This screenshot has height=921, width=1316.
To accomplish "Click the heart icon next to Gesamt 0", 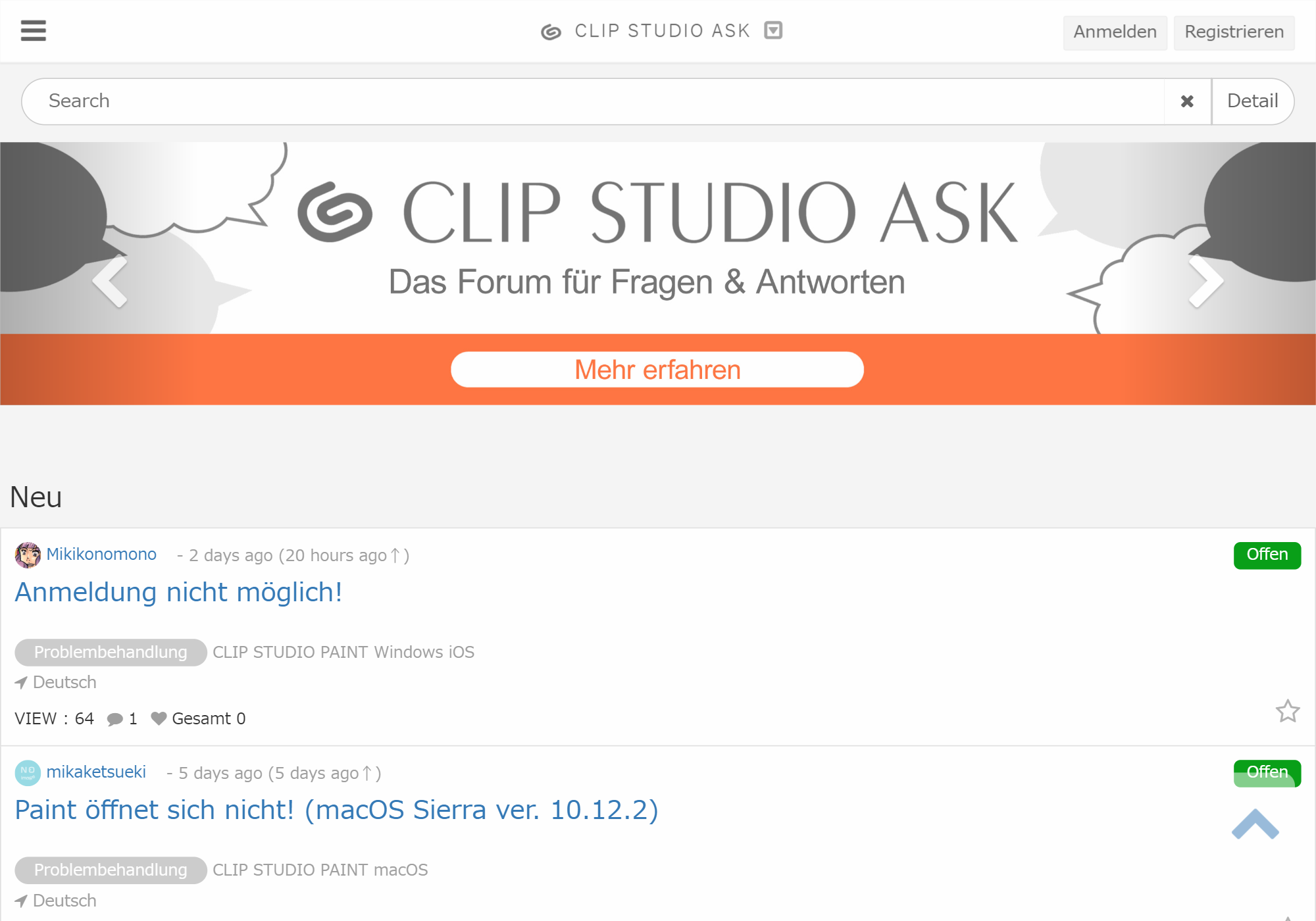I will [158, 718].
